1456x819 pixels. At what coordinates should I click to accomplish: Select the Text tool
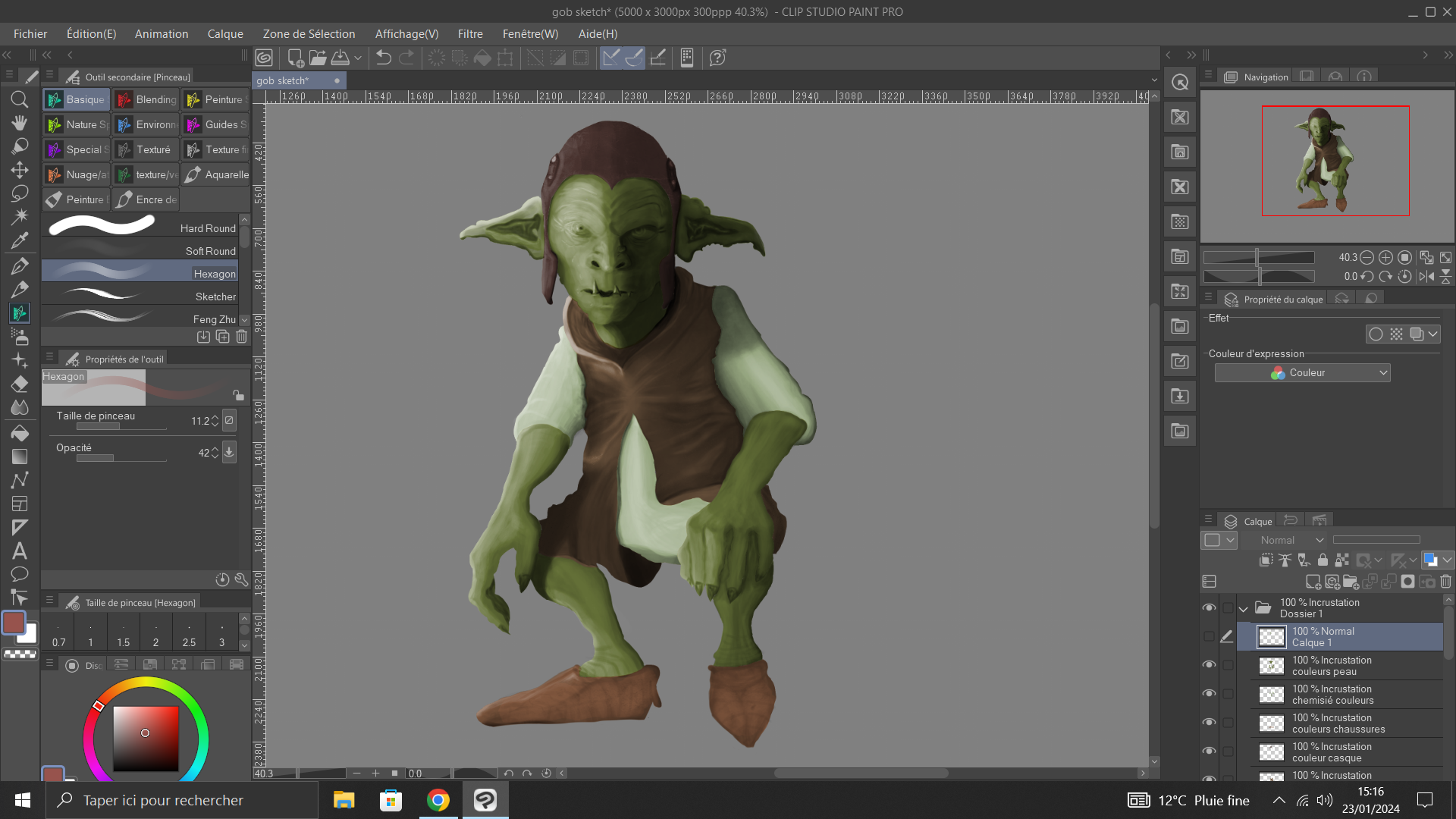point(20,551)
